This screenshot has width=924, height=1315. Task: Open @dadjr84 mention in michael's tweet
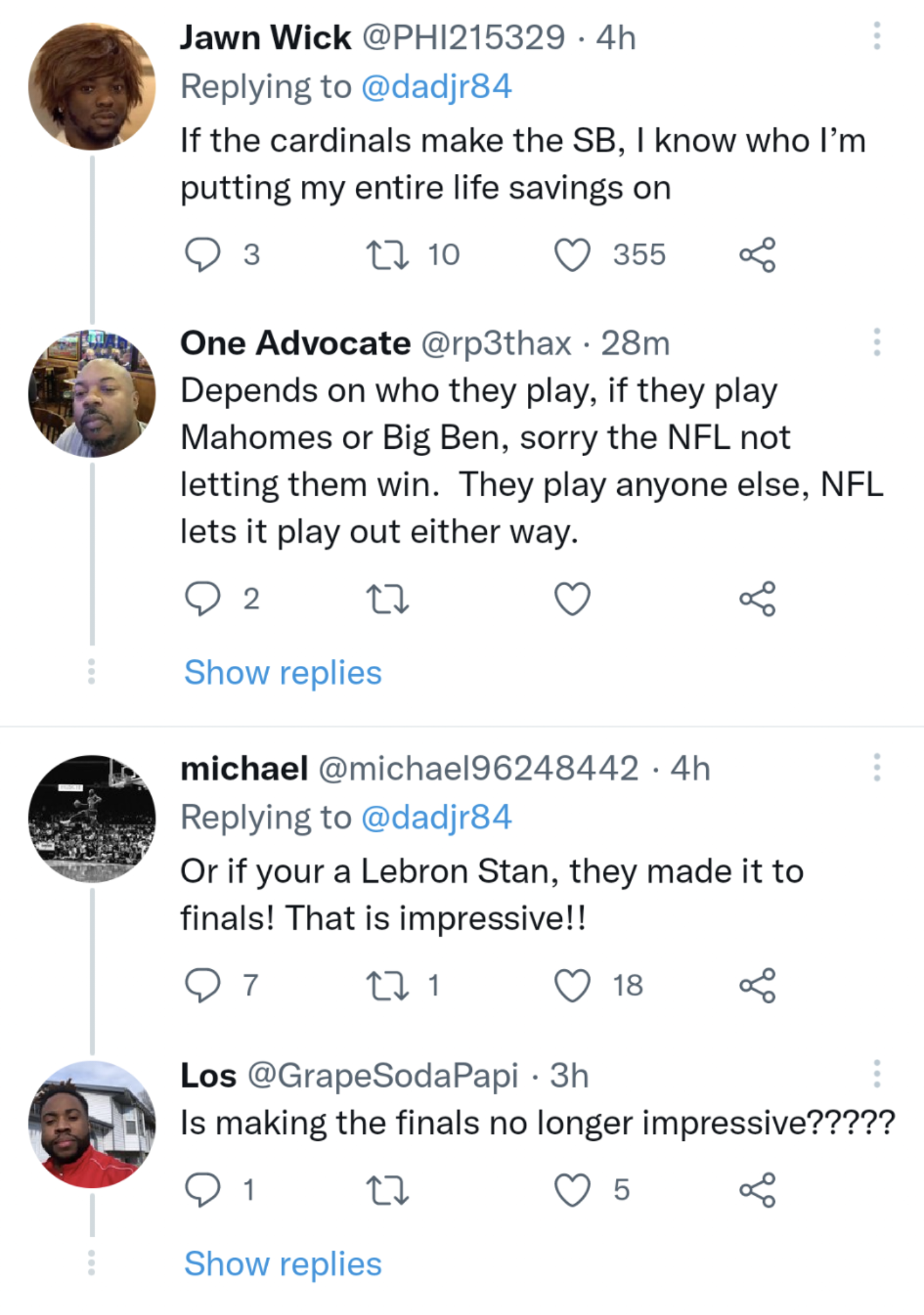tap(437, 817)
